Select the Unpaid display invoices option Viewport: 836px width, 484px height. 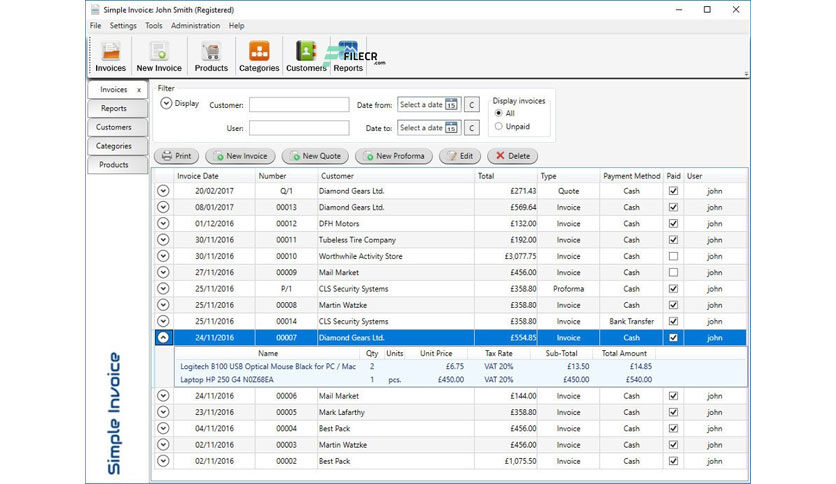499,126
